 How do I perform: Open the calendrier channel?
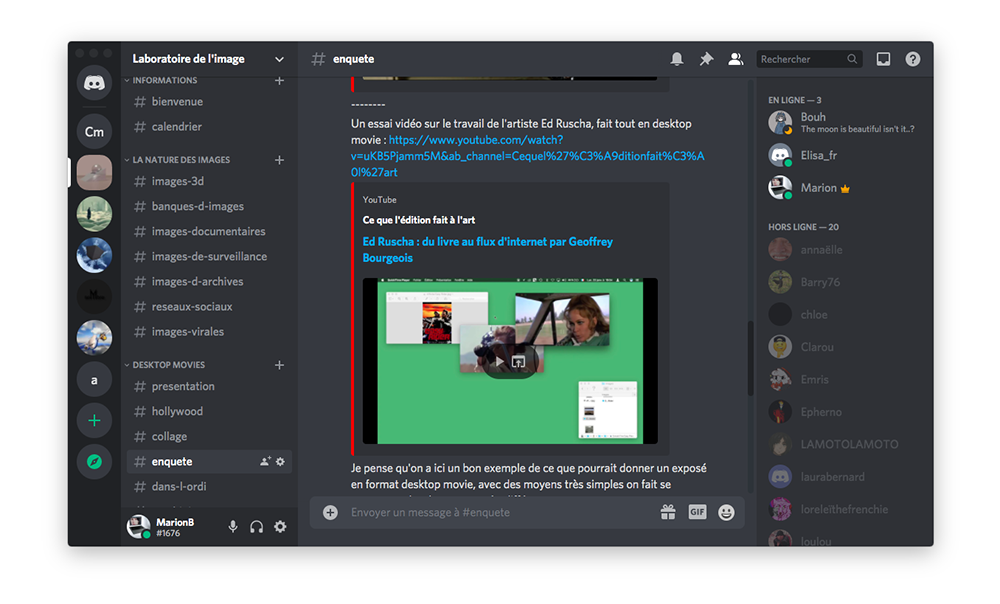click(x=209, y=126)
